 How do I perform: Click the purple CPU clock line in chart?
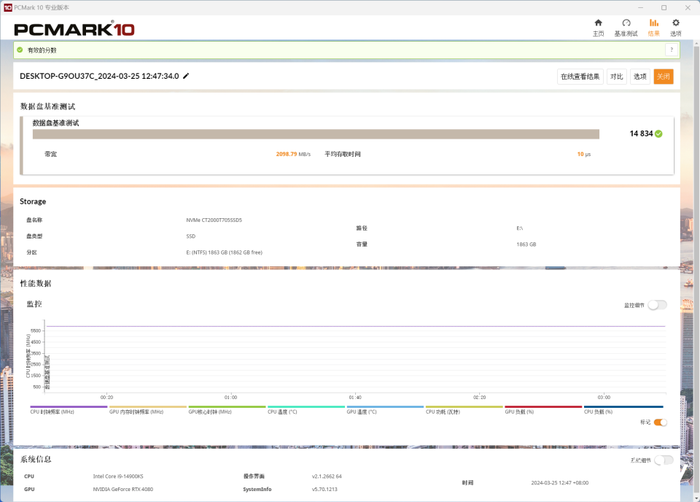[x=356, y=326]
